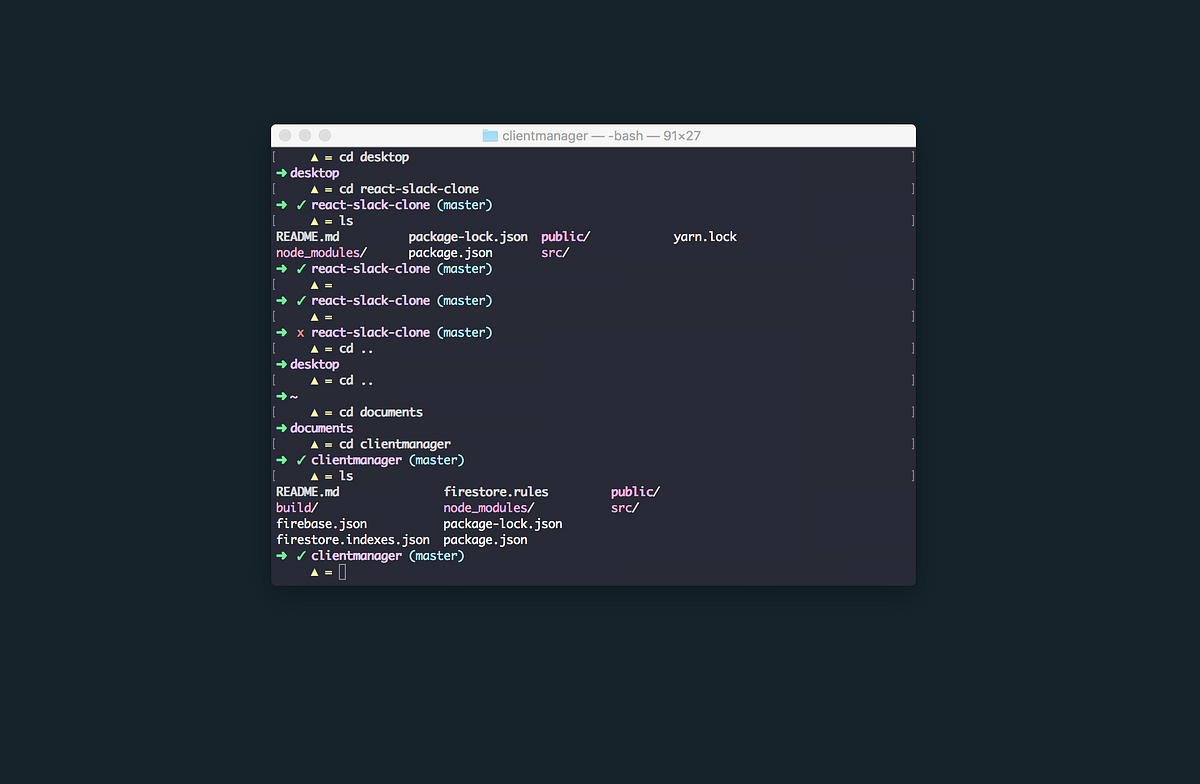Click the window title 'clientmanager — -bash — 91×27'

[601, 136]
